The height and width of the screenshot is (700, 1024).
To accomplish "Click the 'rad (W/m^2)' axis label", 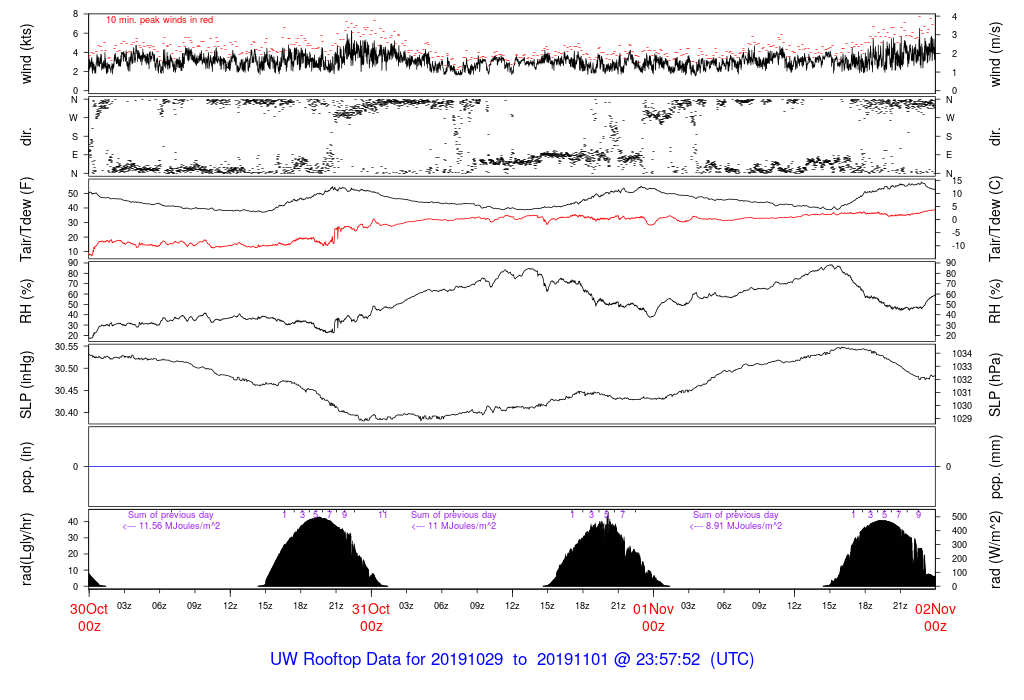I will [x=996, y=548].
